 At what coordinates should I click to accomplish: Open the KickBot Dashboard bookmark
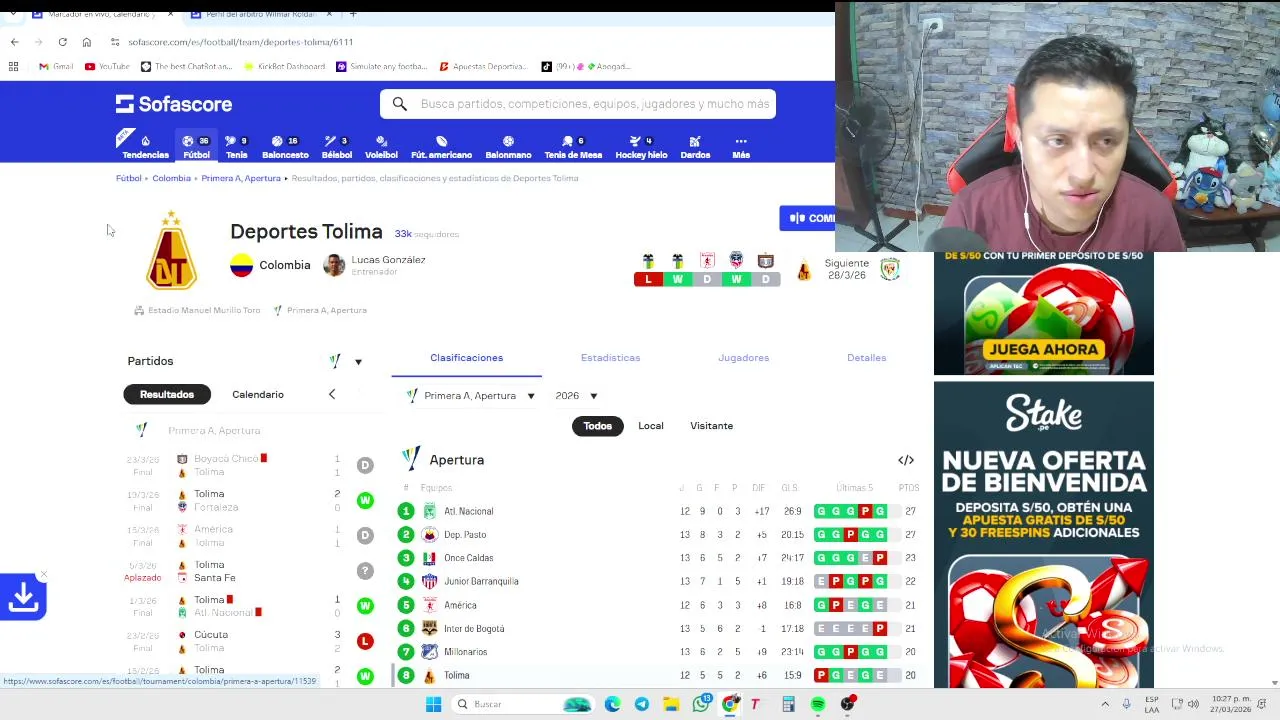pos(285,66)
